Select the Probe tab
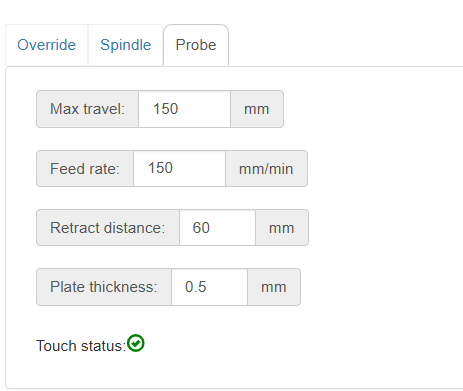463x391 pixels. coord(196,45)
